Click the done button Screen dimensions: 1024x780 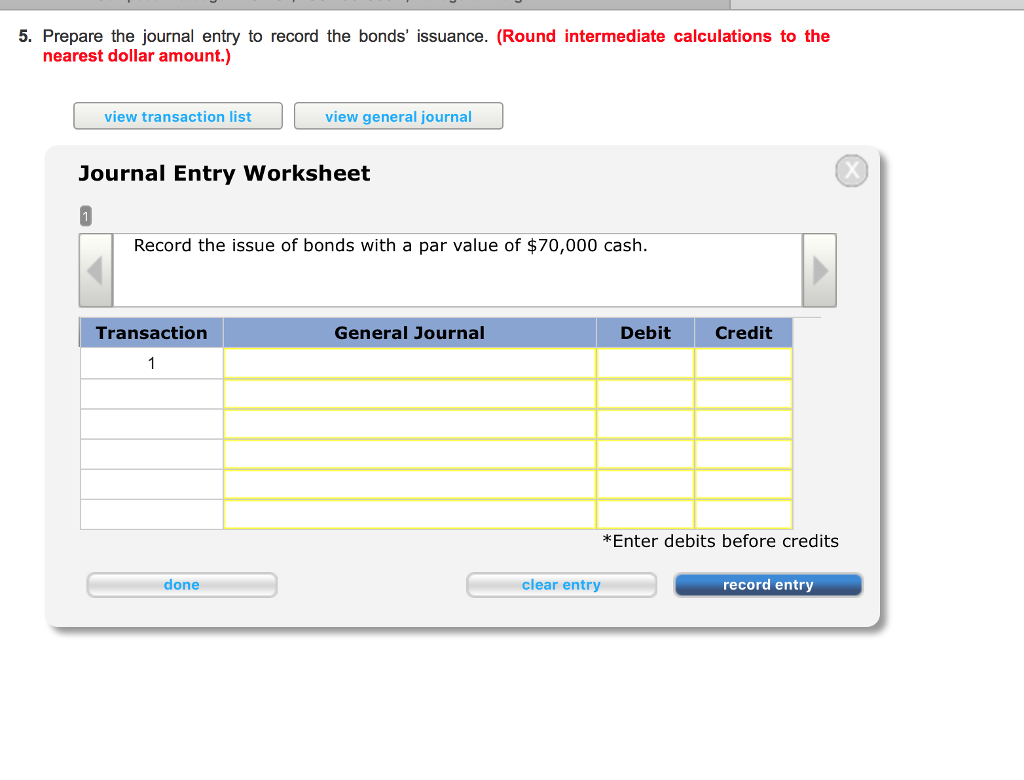click(182, 585)
